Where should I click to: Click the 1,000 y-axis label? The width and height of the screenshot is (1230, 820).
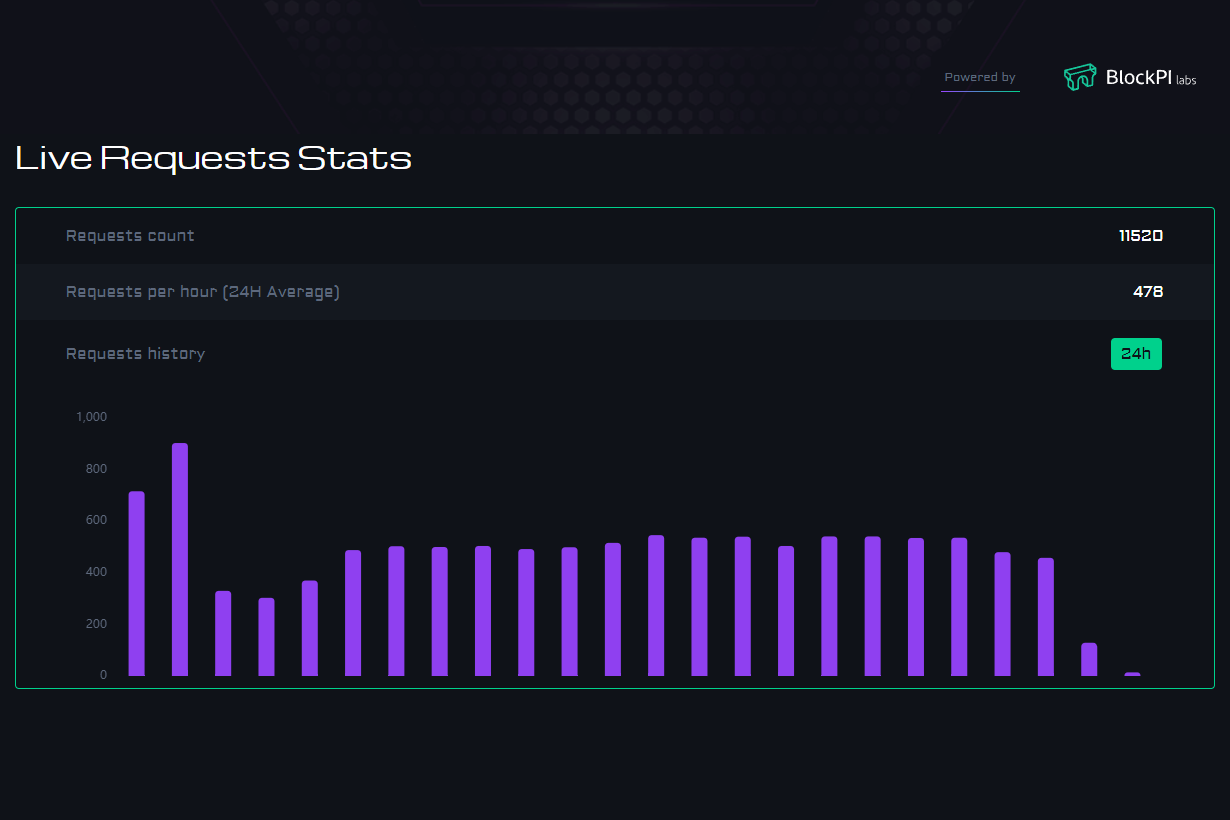[92, 417]
